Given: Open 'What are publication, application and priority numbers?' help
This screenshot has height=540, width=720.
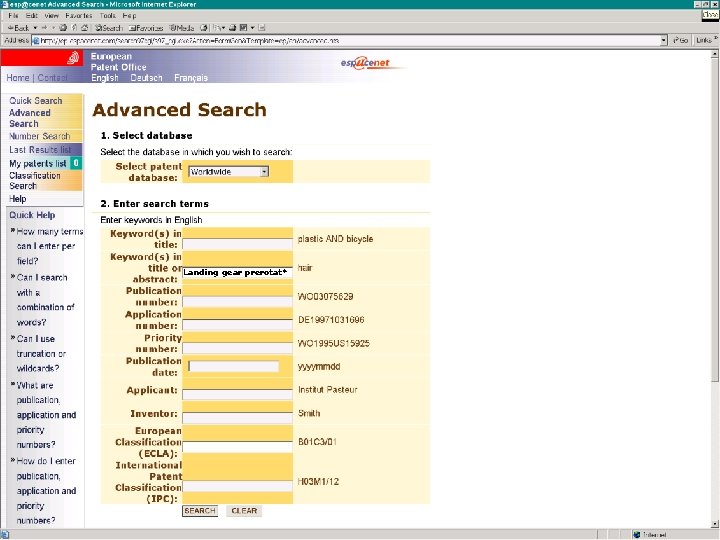Looking at the screenshot, I should [44, 415].
